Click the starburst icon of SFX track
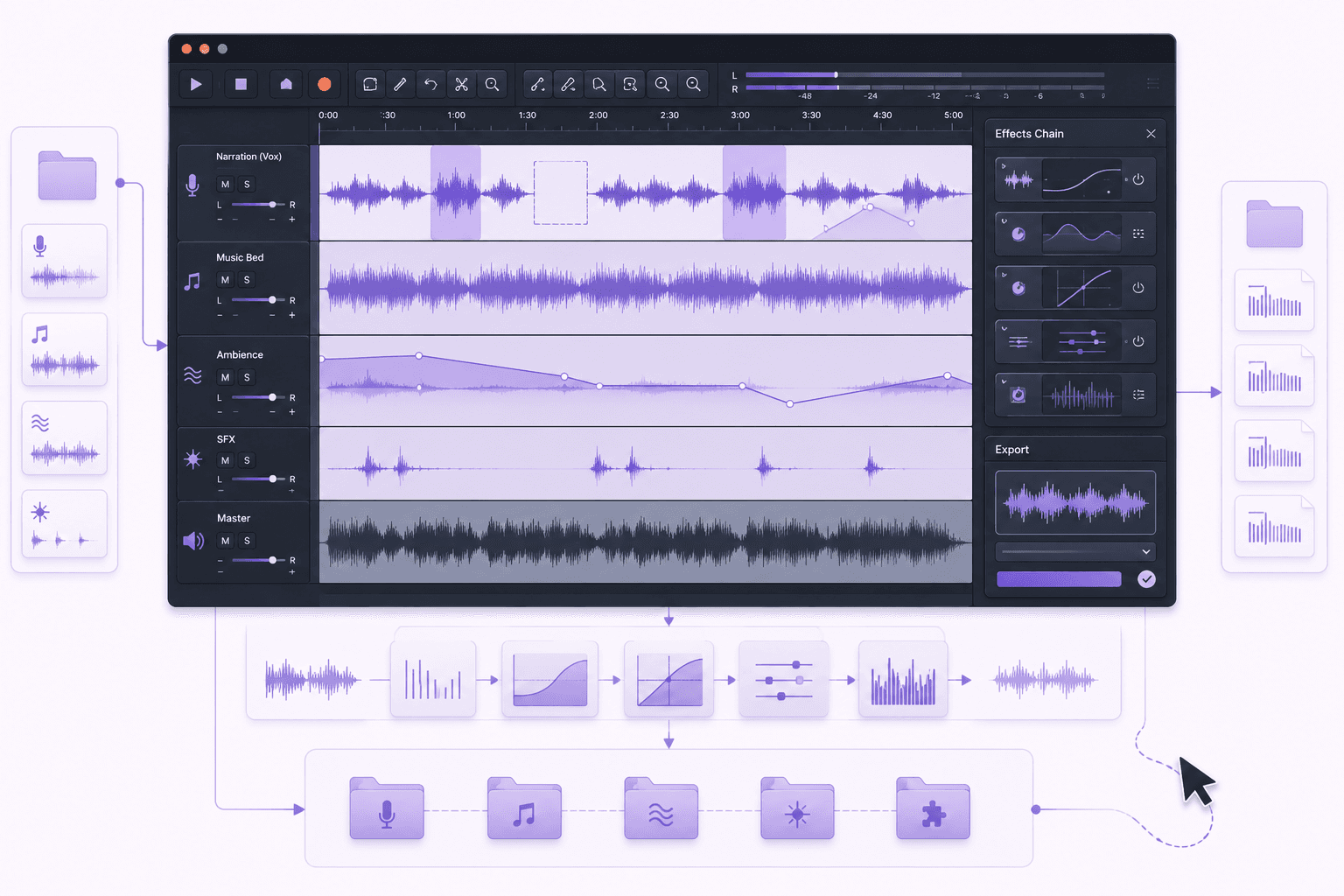Image resolution: width=1344 pixels, height=896 pixels. (192, 459)
